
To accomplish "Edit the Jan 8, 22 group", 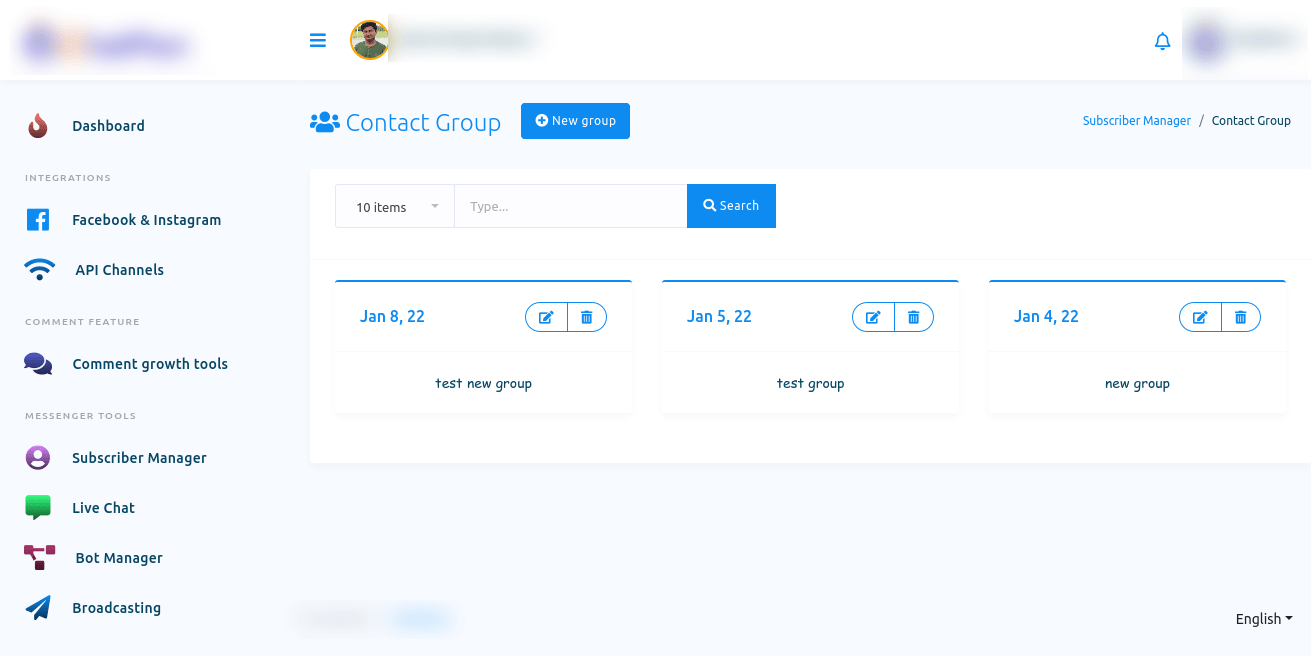I will [x=546, y=317].
